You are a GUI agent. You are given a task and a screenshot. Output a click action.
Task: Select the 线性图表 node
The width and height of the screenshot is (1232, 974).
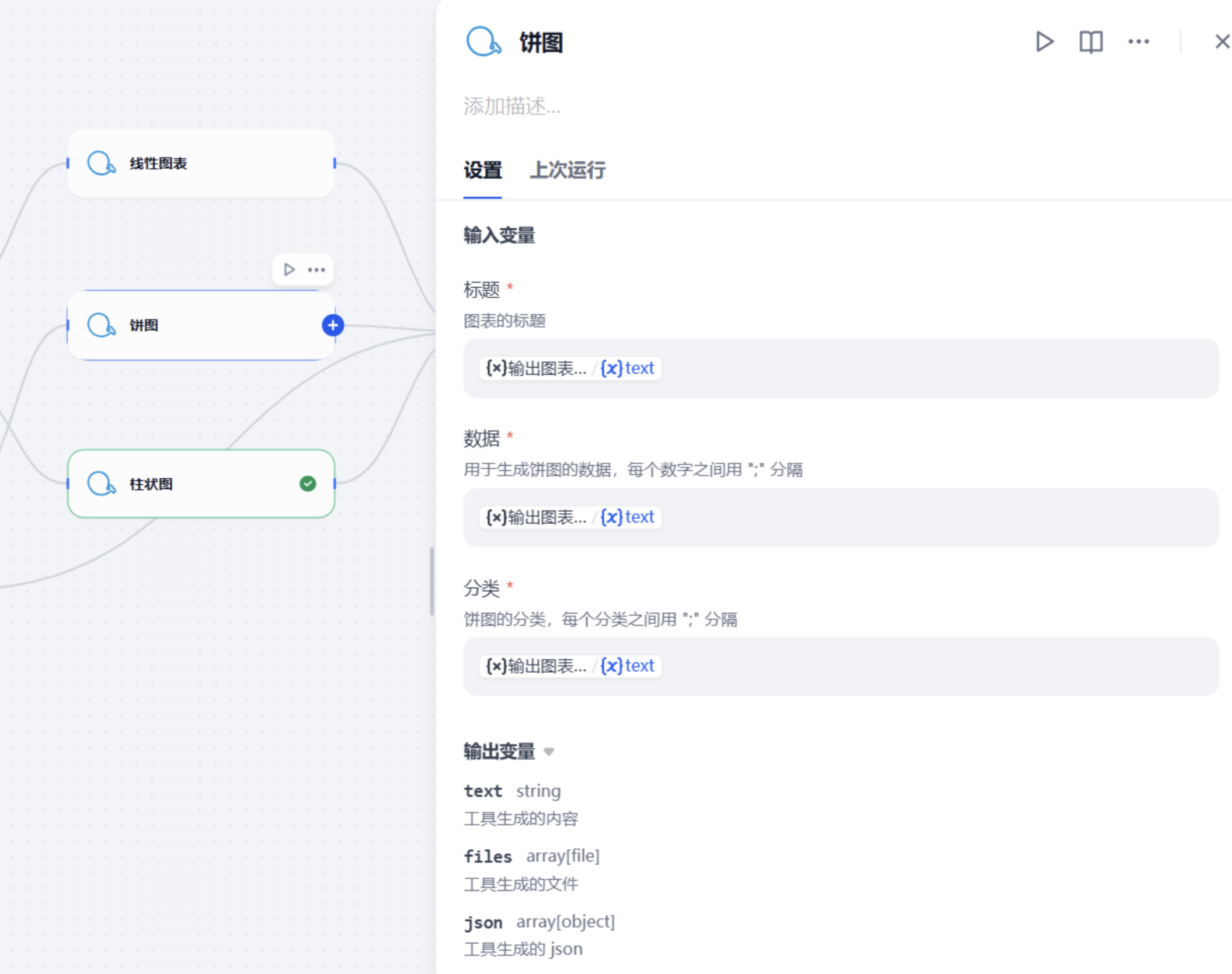click(x=201, y=164)
